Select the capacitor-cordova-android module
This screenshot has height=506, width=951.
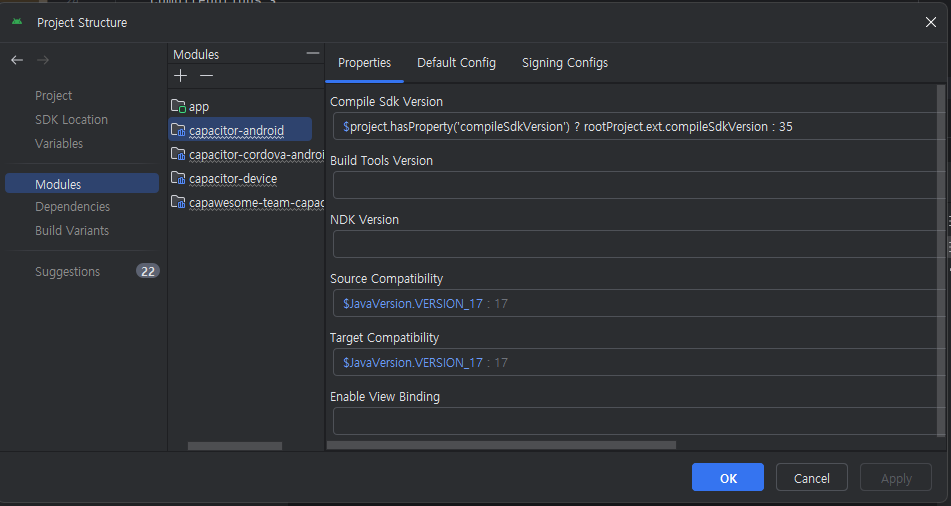pos(257,155)
